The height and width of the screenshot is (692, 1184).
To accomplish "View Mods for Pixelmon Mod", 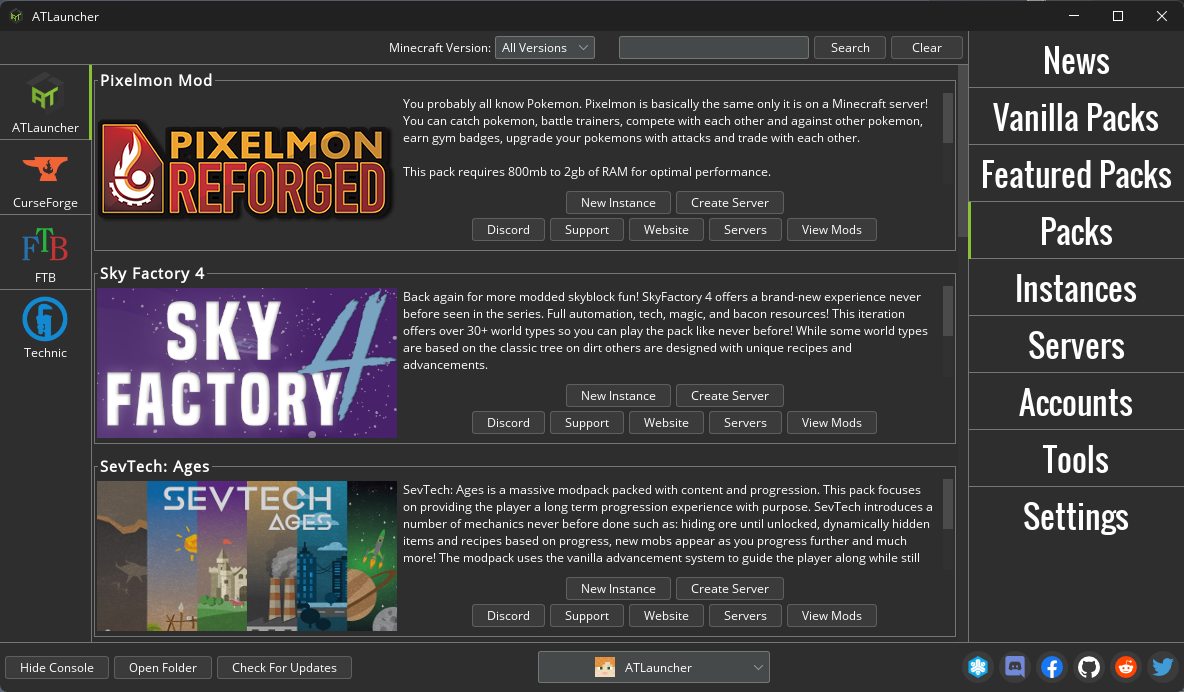I will click(831, 230).
